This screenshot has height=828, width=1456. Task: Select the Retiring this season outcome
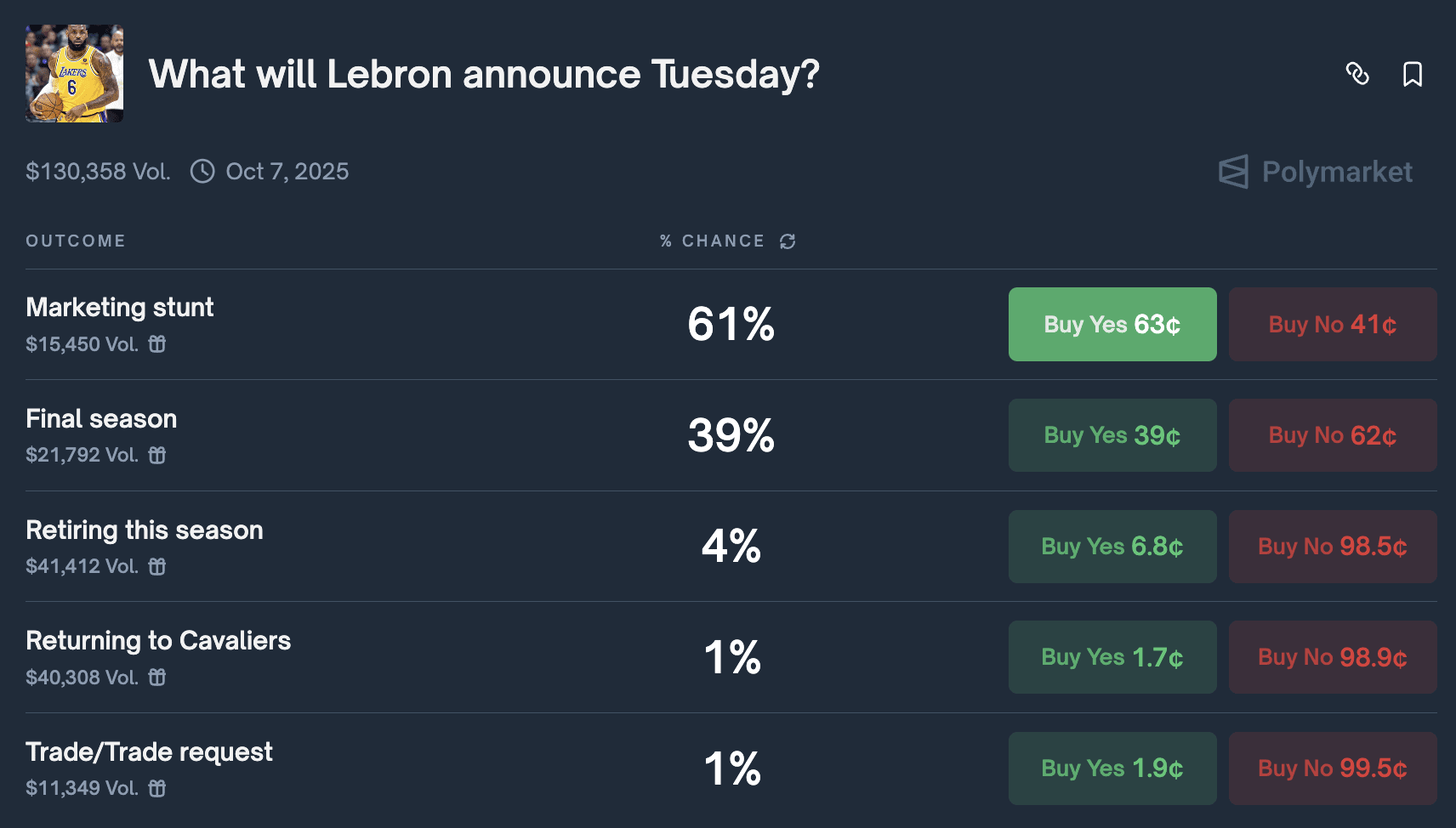(145, 530)
